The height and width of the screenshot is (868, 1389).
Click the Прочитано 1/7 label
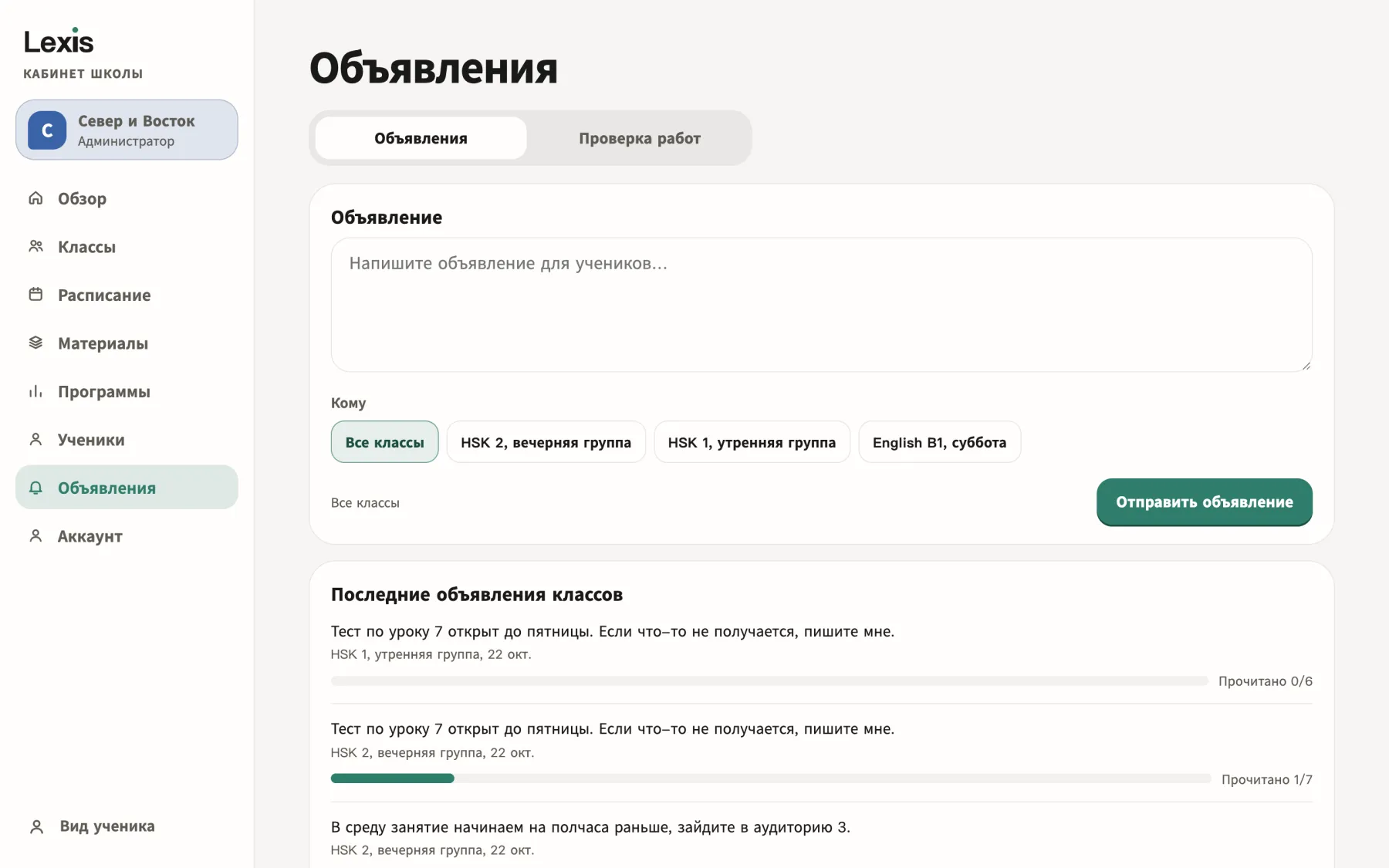(1266, 779)
